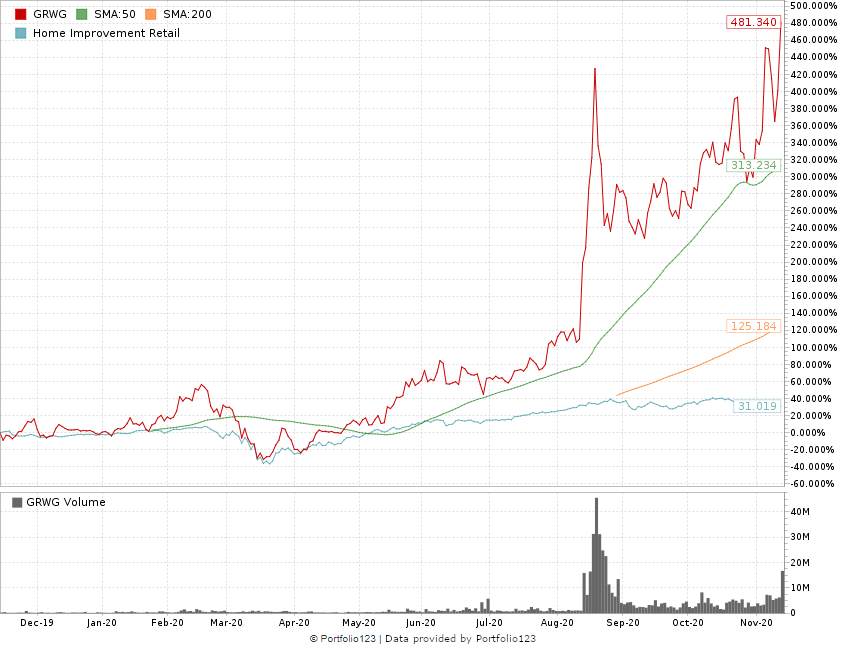Click the last November volume bar
Viewport: 845px width, 650px height.
coord(782,592)
